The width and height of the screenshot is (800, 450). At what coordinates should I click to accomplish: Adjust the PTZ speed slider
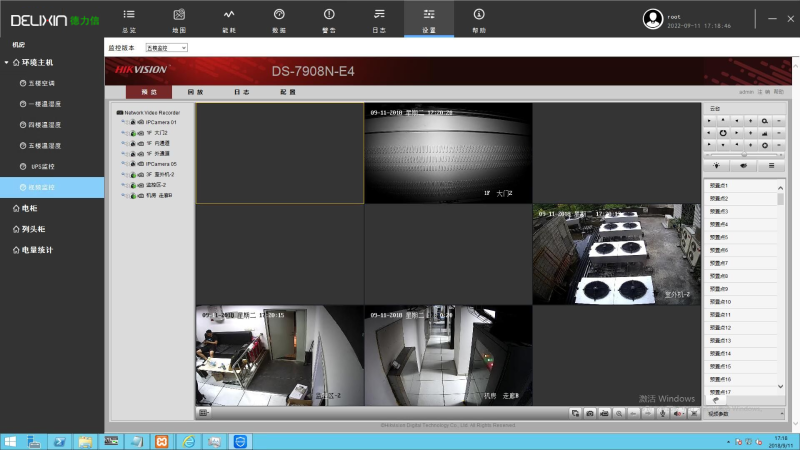(x=744, y=155)
